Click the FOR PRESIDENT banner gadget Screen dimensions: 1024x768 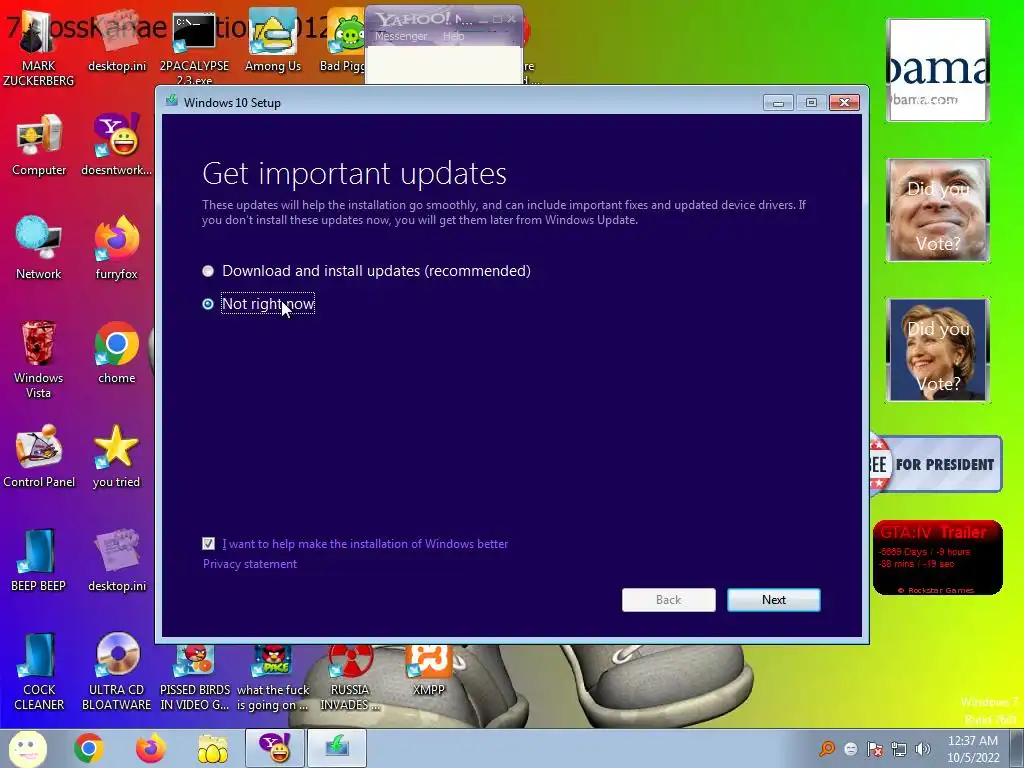935,464
